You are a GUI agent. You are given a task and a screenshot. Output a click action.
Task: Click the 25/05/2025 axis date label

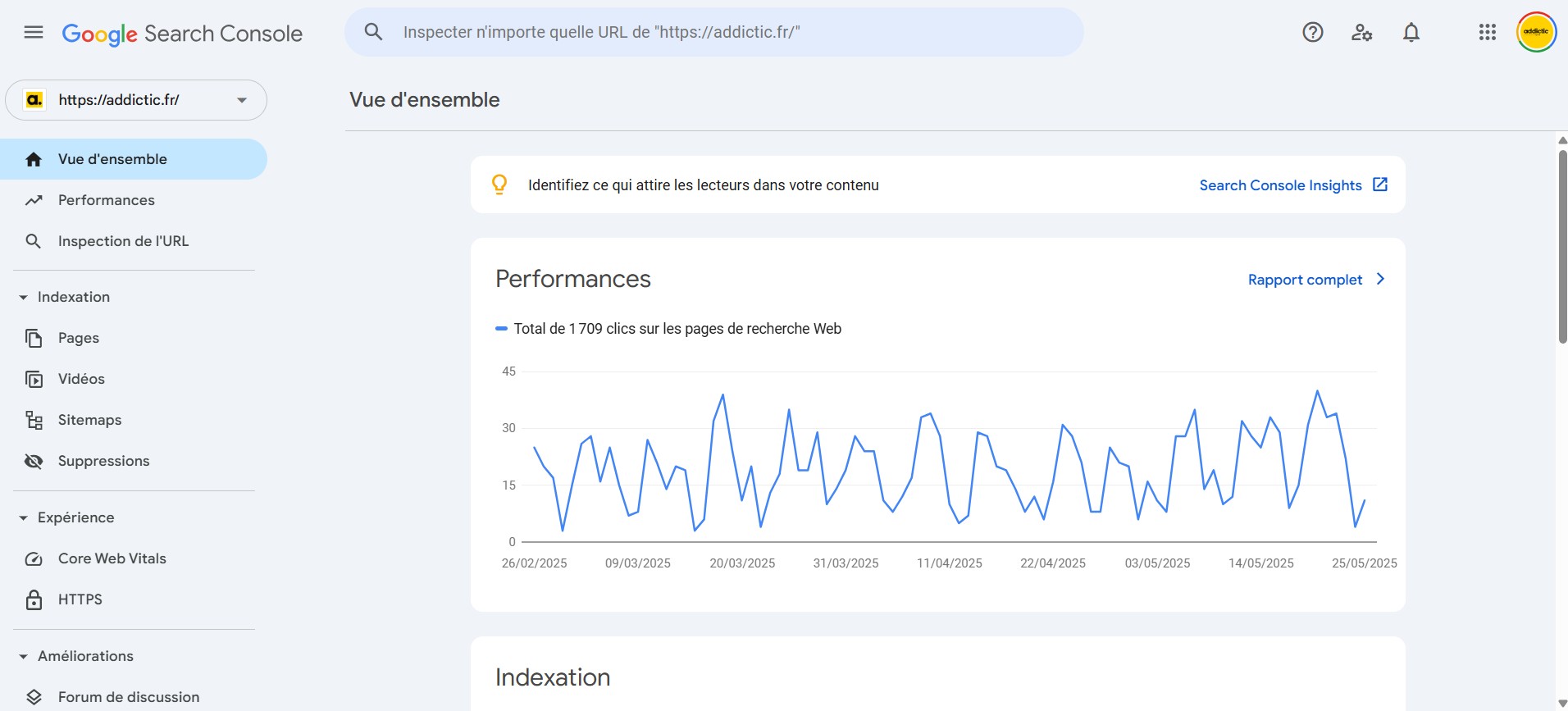click(1364, 563)
